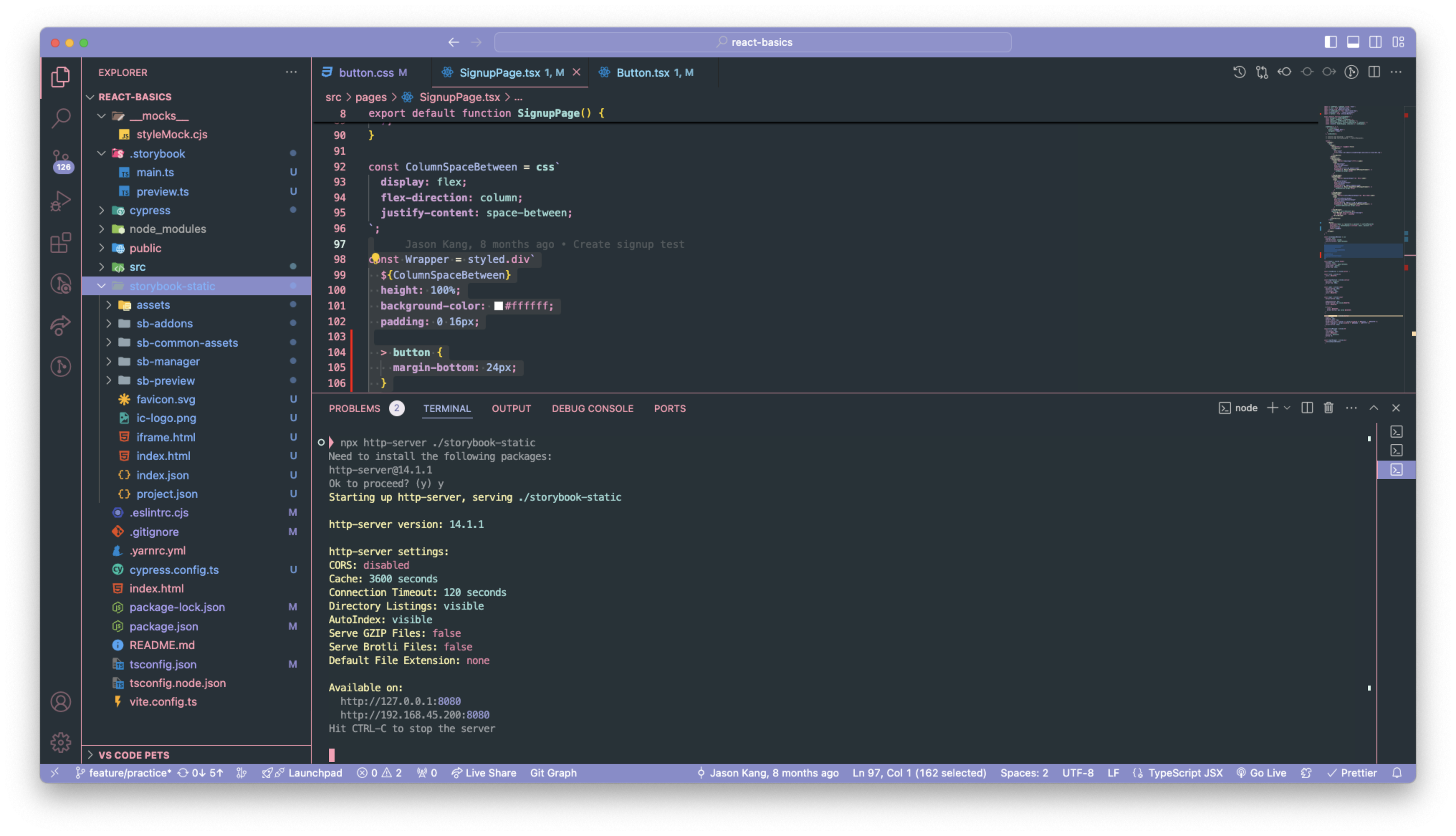The image size is (1456, 836).
Task: Click Live Share in status bar
Action: coord(483,773)
